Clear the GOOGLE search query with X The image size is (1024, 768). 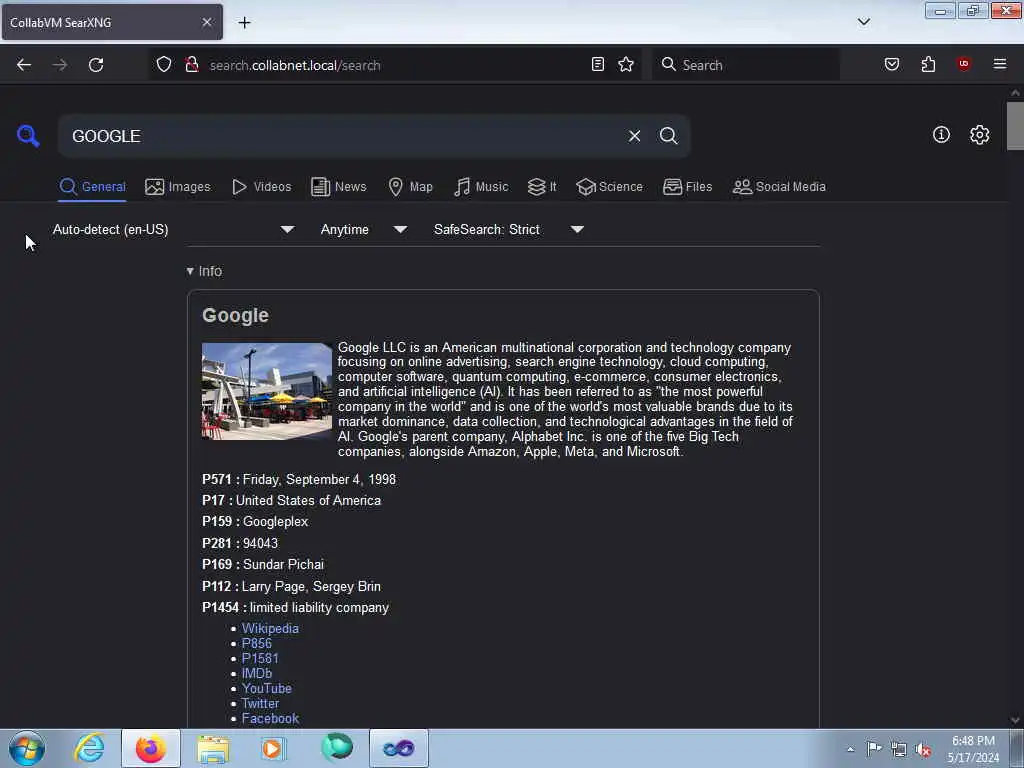tap(634, 136)
